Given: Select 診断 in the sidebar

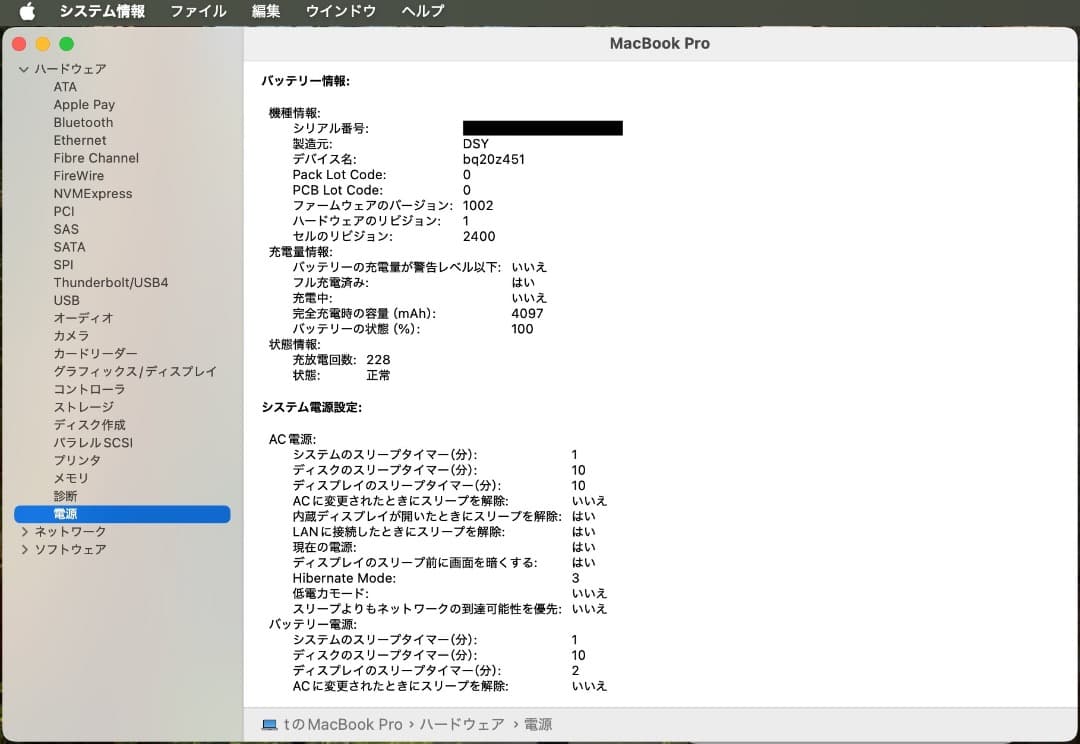Looking at the screenshot, I should pos(65,496).
